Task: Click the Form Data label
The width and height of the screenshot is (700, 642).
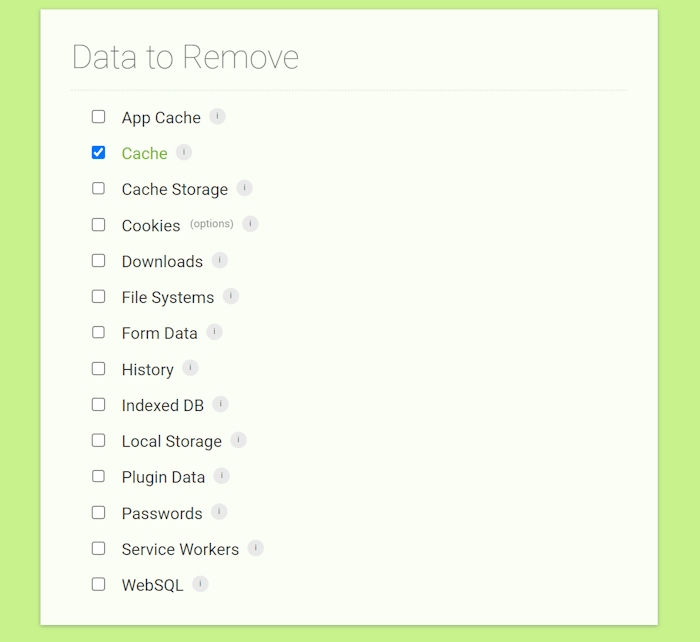Action: (x=159, y=334)
